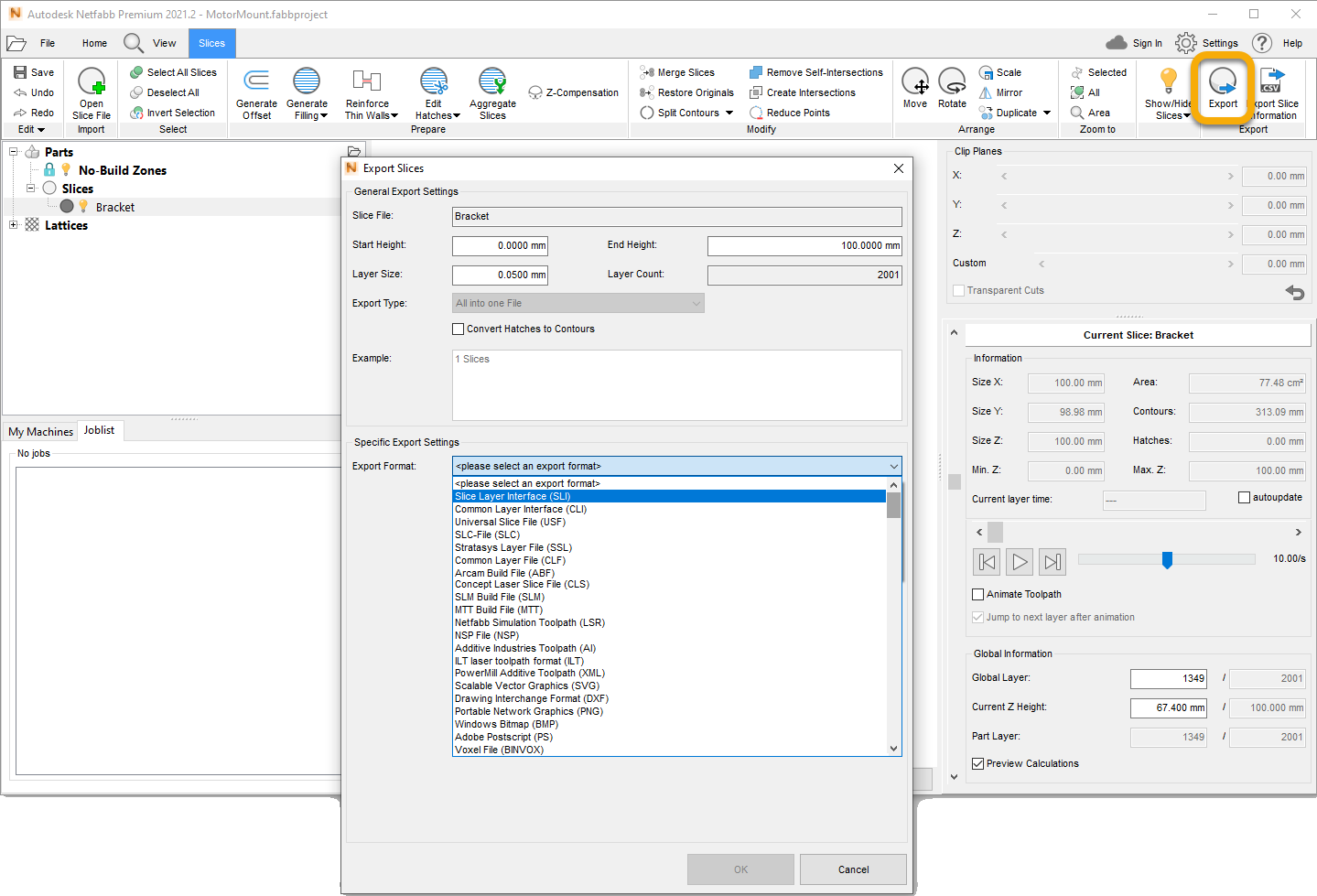The height and width of the screenshot is (896, 1317).
Task: Toggle the Bracket slice visibility lightbulb
Action: pyautogui.click(x=83, y=207)
